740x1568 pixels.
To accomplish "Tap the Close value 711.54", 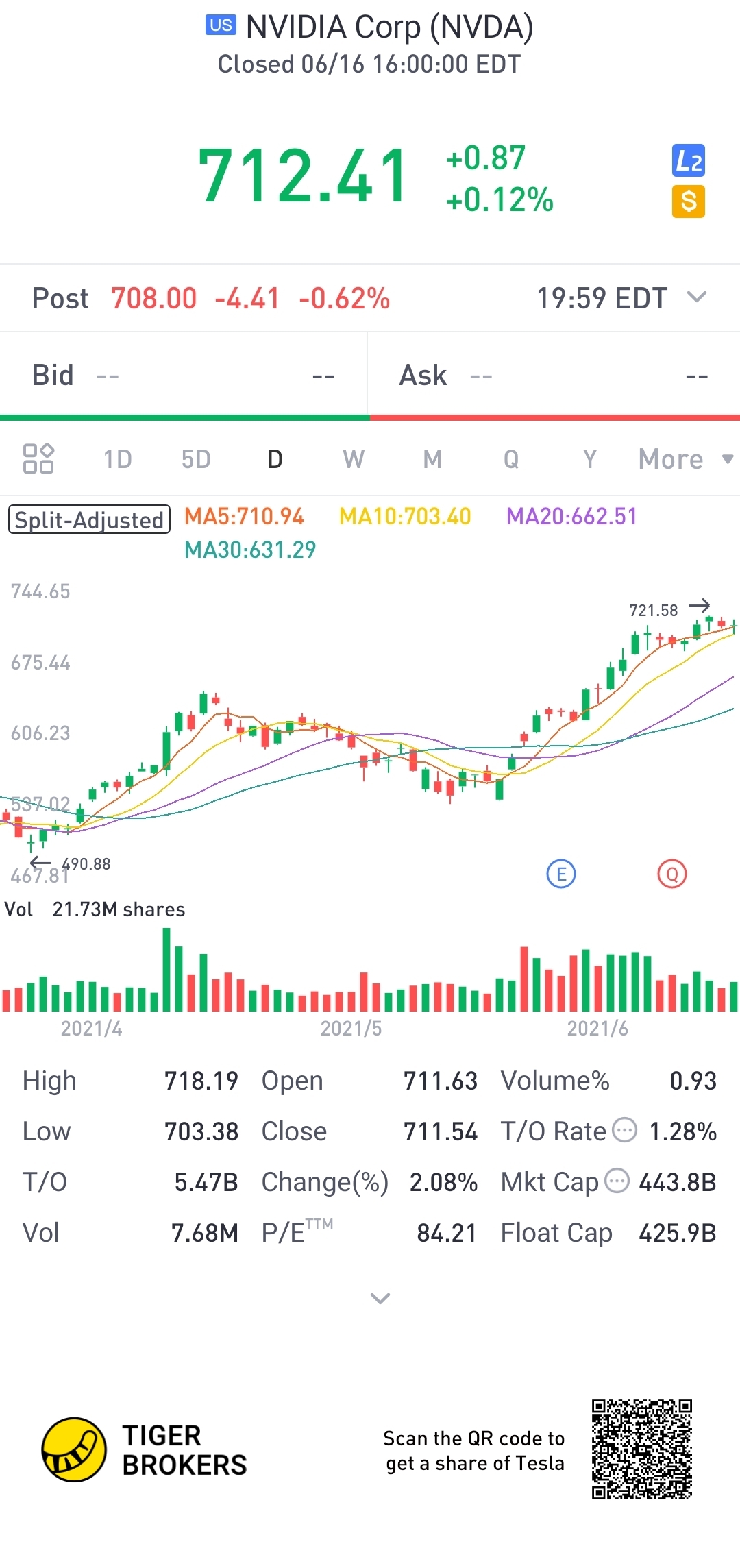I will pyautogui.click(x=441, y=1131).
